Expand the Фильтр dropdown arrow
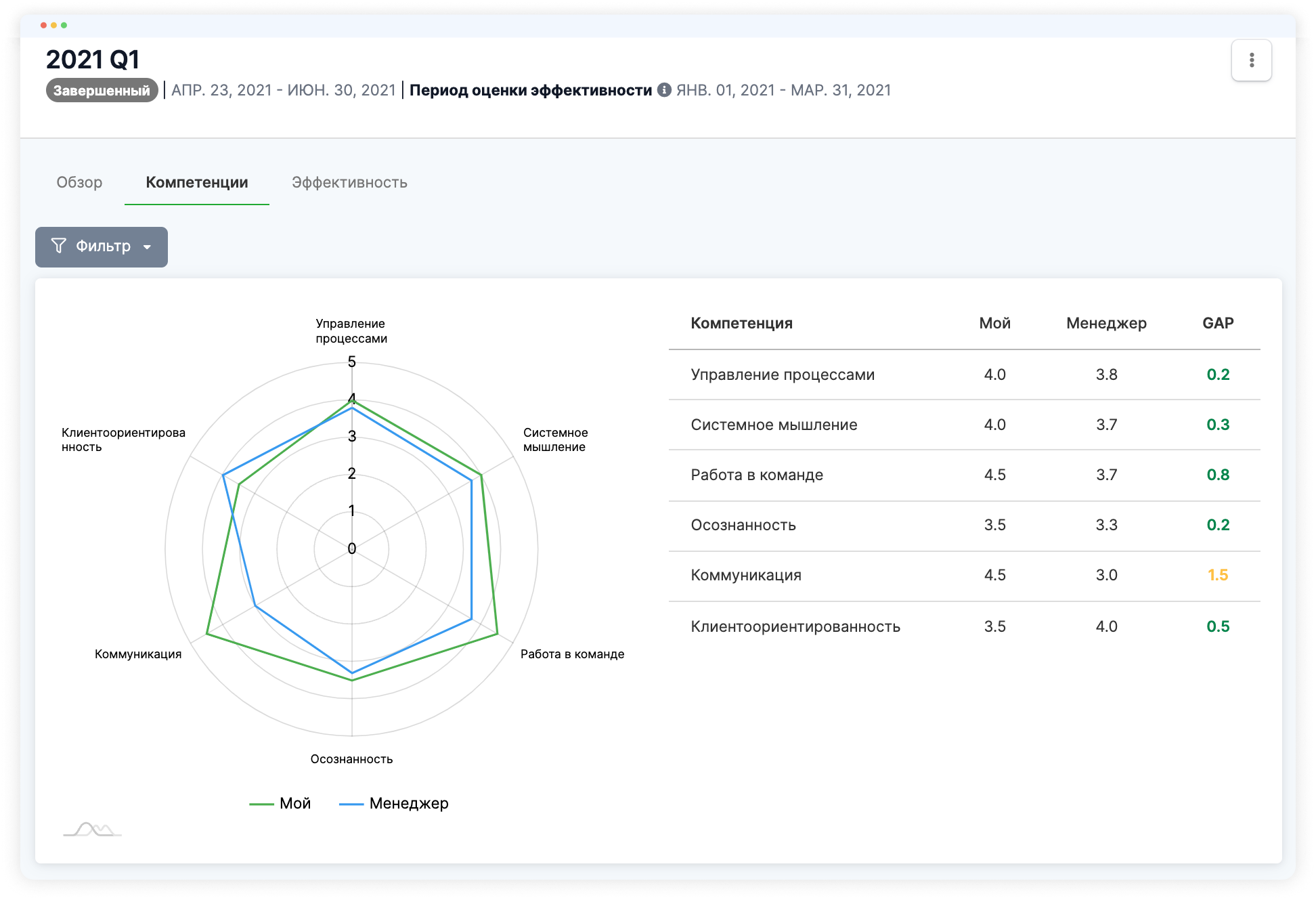1316x900 pixels. pos(147,247)
